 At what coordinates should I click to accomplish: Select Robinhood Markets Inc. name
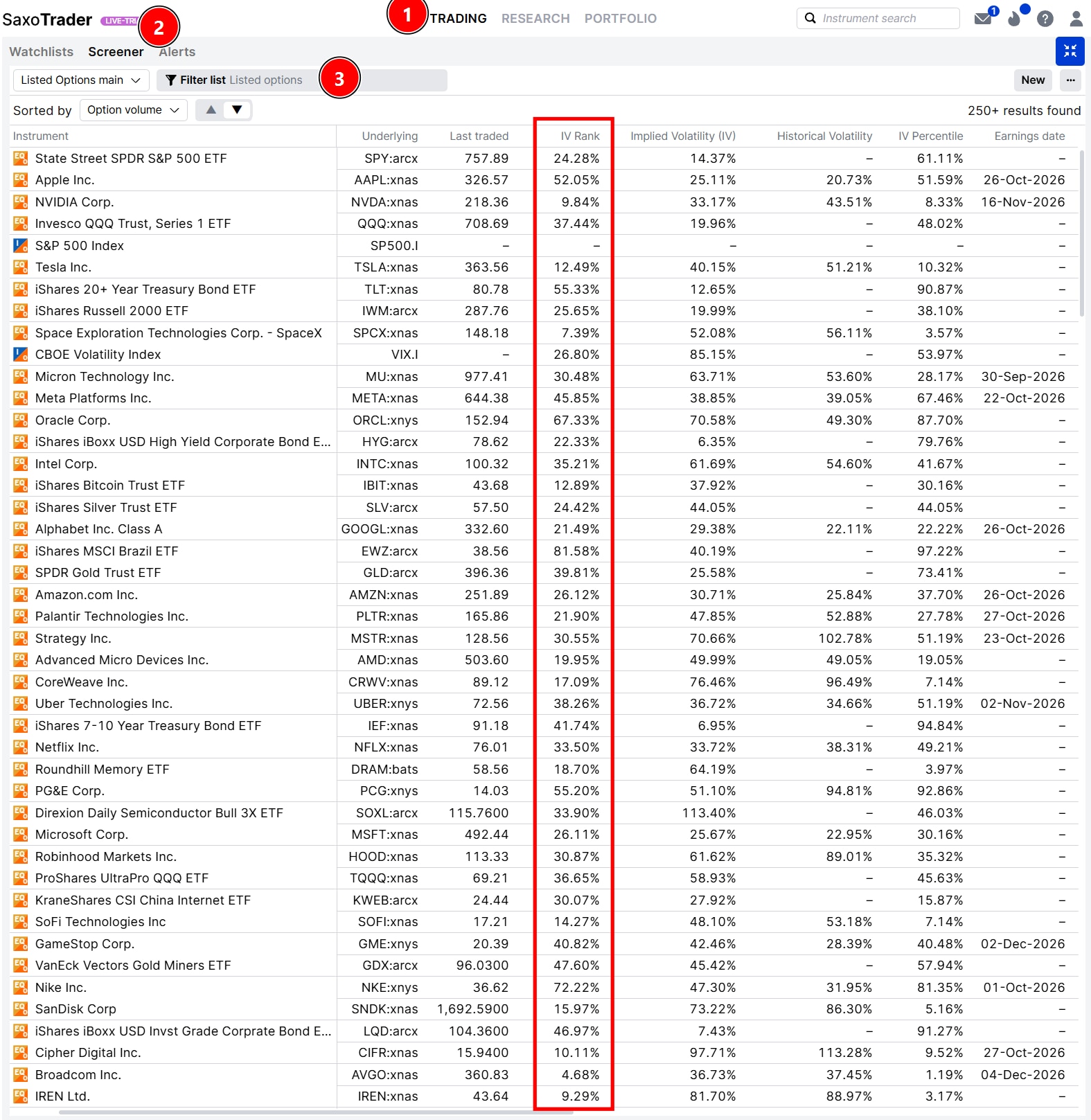[106, 857]
